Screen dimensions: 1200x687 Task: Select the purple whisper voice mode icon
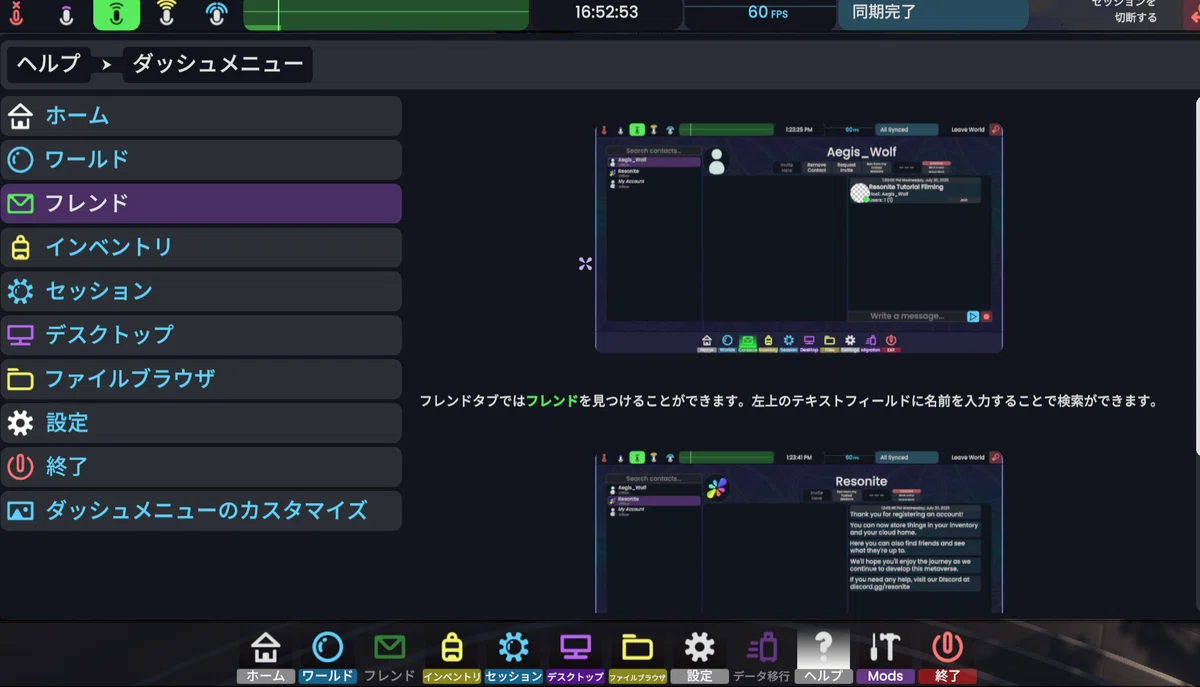66,15
